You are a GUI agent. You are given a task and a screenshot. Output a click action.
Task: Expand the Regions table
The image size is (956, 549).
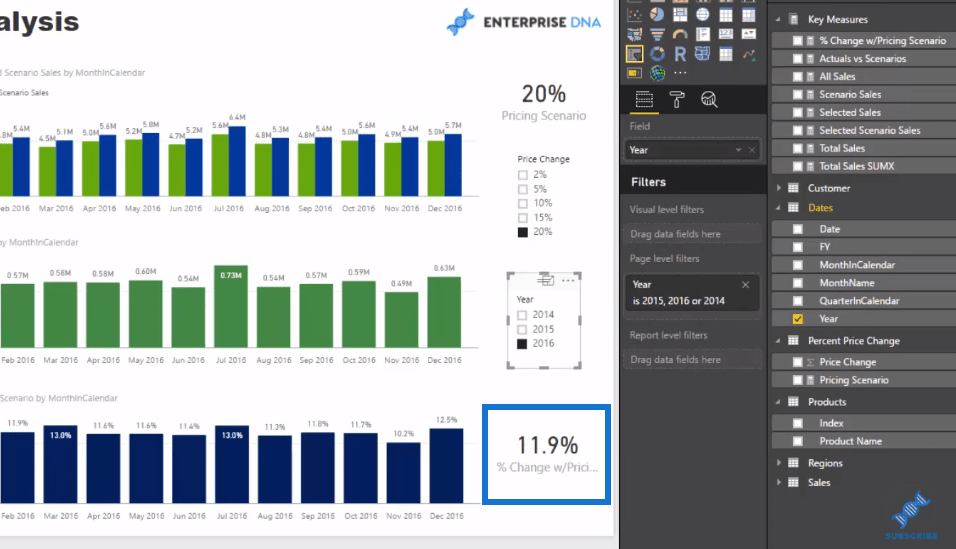[779, 463]
